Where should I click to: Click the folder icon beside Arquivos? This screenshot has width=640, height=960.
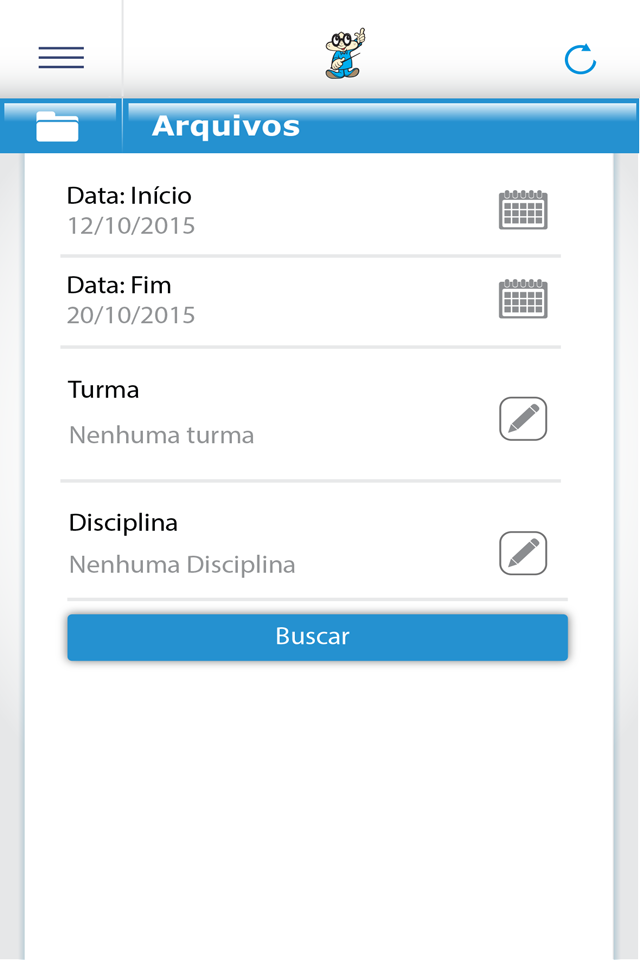pyautogui.click(x=57, y=127)
